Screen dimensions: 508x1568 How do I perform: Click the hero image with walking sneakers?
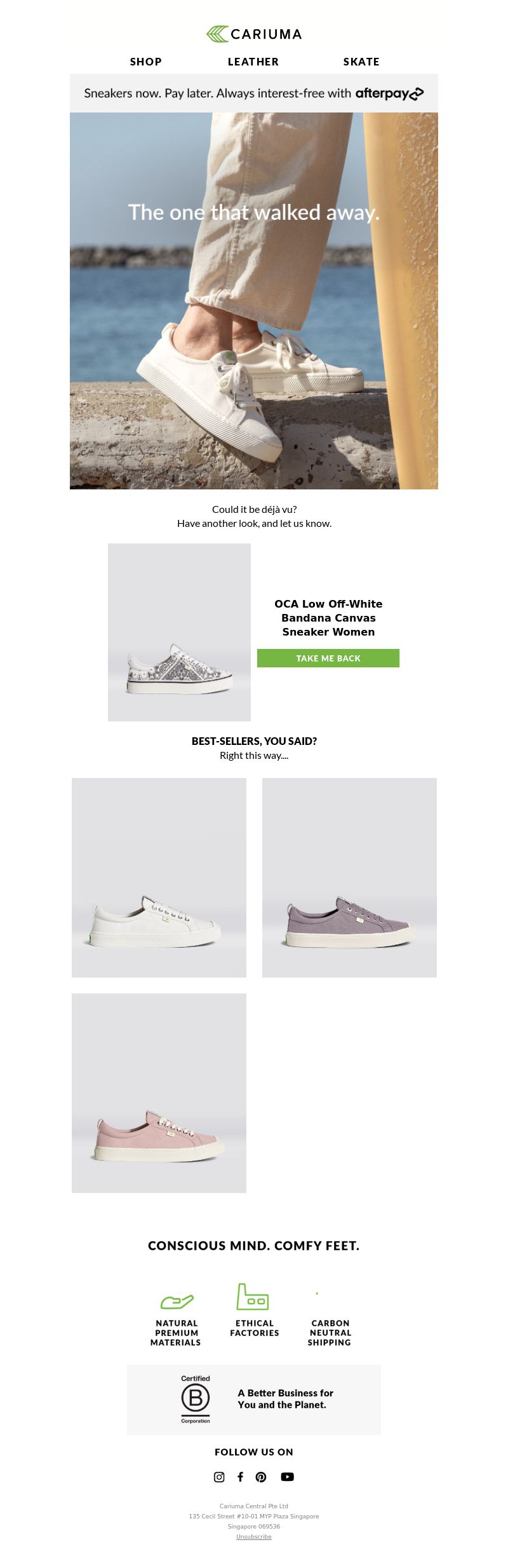(x=254, y=301)
